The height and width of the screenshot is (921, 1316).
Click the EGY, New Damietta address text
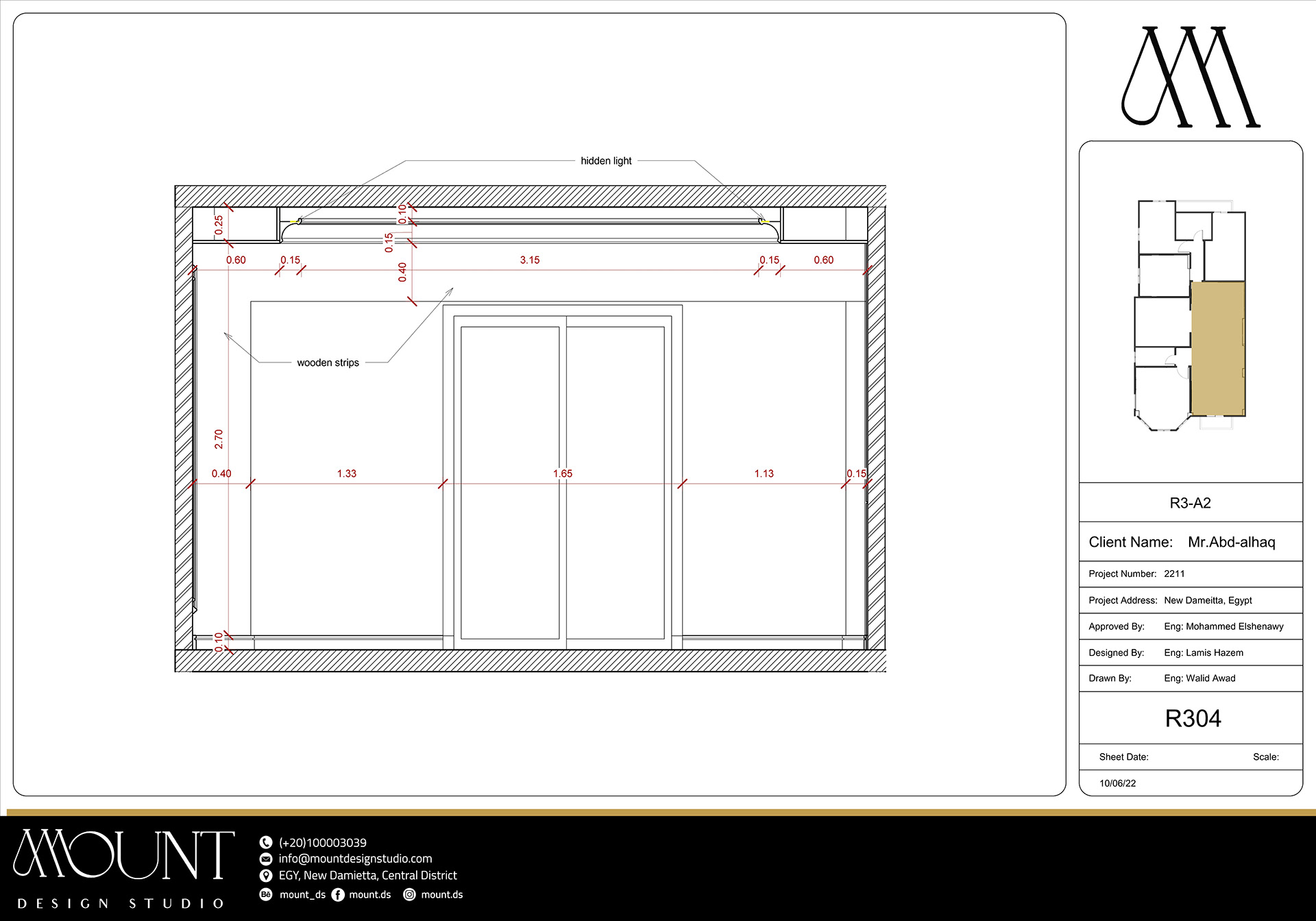(367, 875)
